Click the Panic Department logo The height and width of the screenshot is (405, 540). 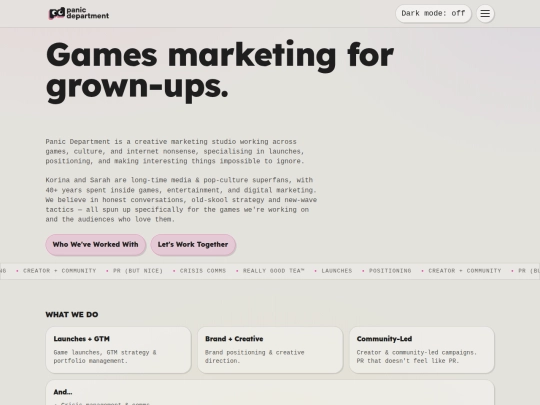point(79,13)
